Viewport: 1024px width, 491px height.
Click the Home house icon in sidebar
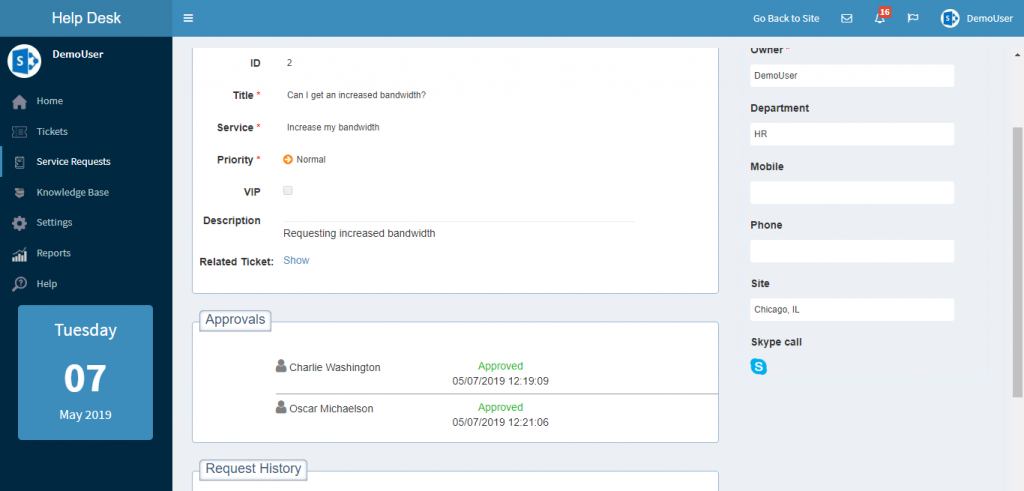[20, 102]
